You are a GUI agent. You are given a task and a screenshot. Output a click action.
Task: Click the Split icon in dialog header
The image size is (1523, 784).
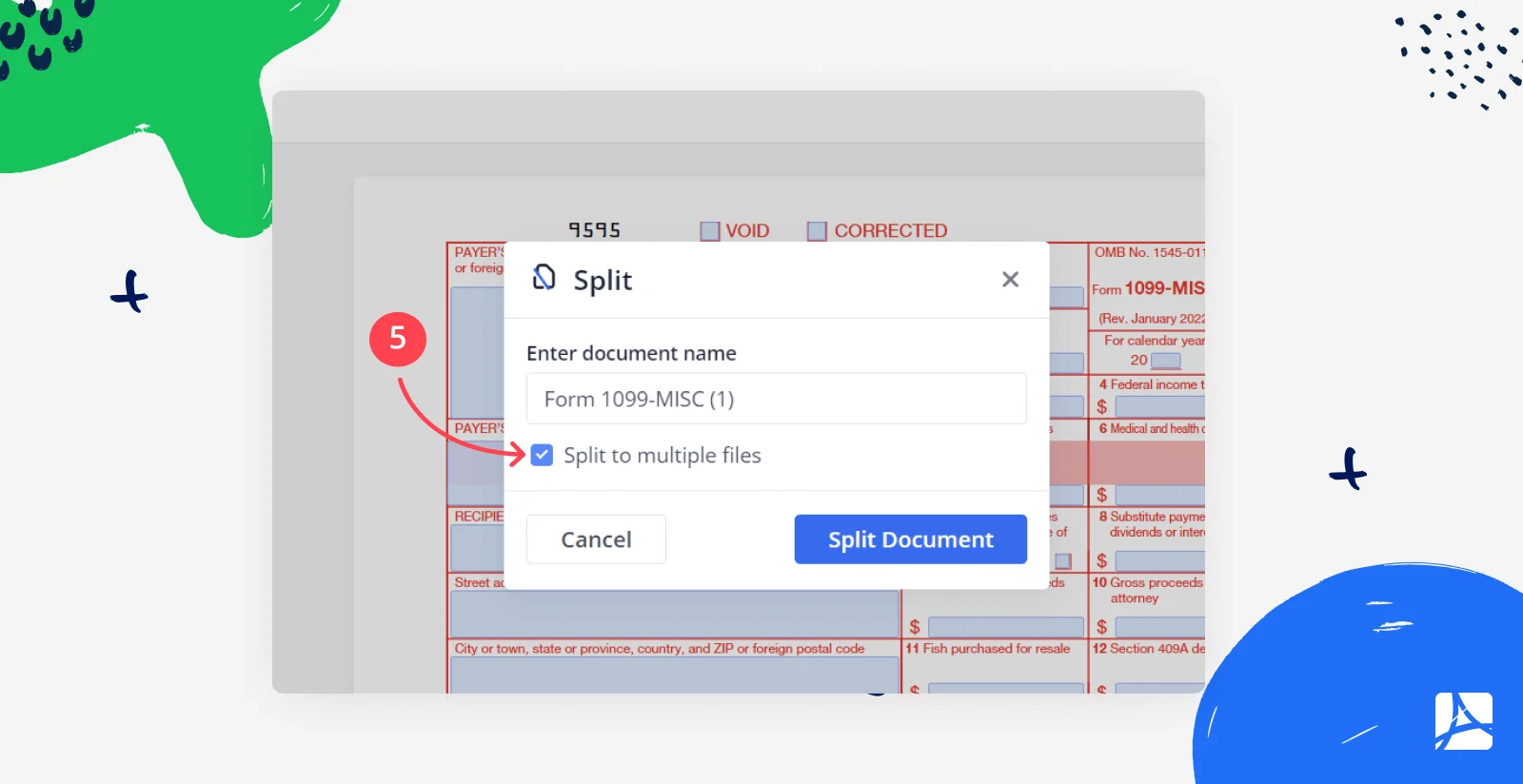tap(544, 278)
